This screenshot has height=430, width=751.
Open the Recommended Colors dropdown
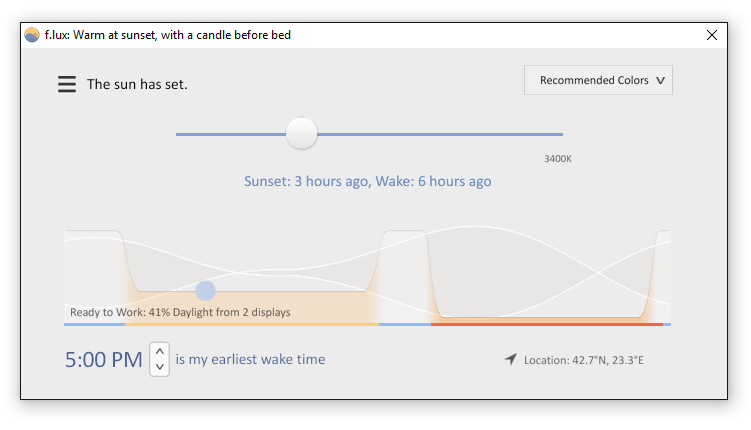coord(598,80)
